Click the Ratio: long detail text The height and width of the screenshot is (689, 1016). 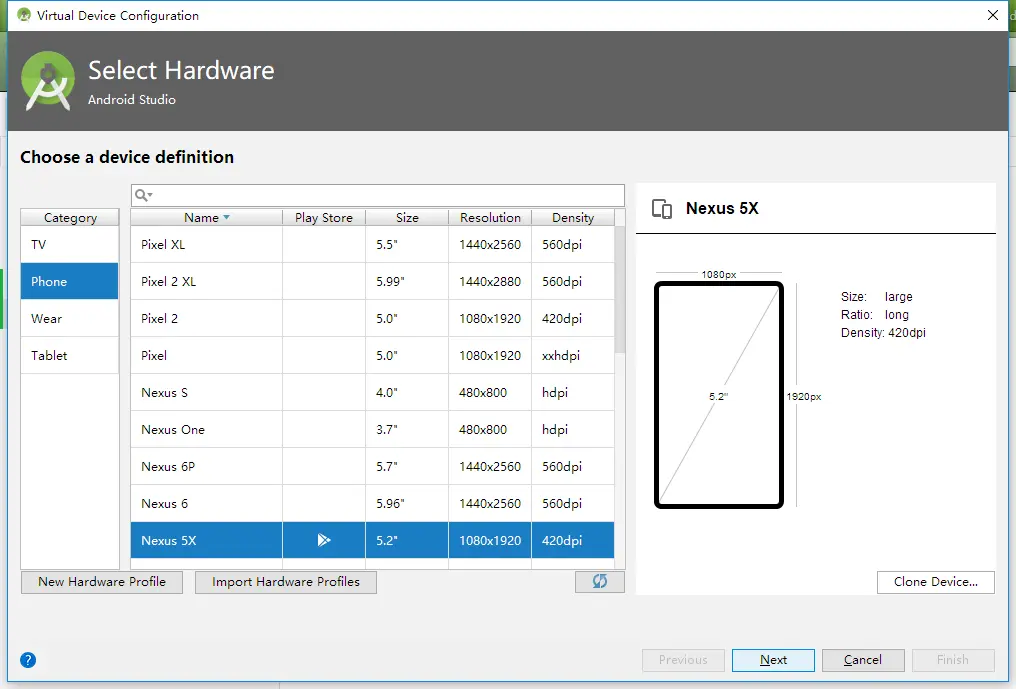click(875, 314)
